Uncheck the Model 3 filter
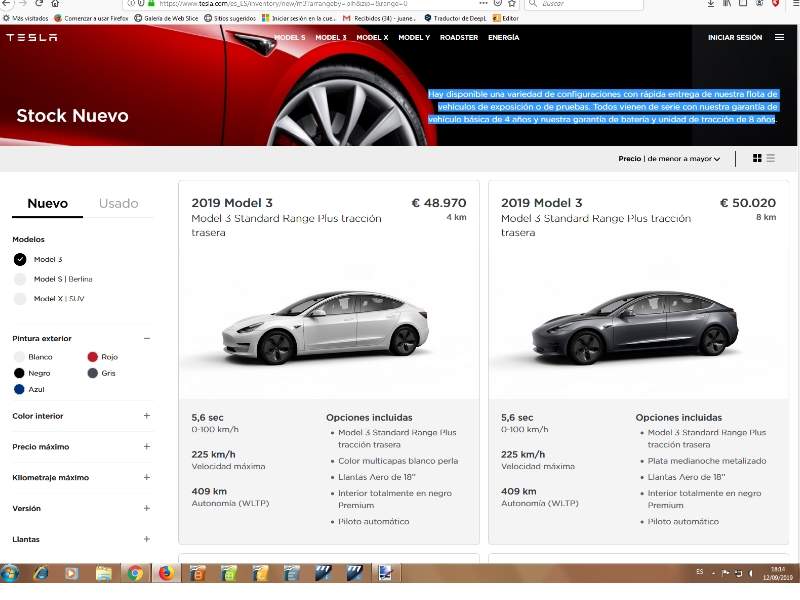 [x=20, y=259]
